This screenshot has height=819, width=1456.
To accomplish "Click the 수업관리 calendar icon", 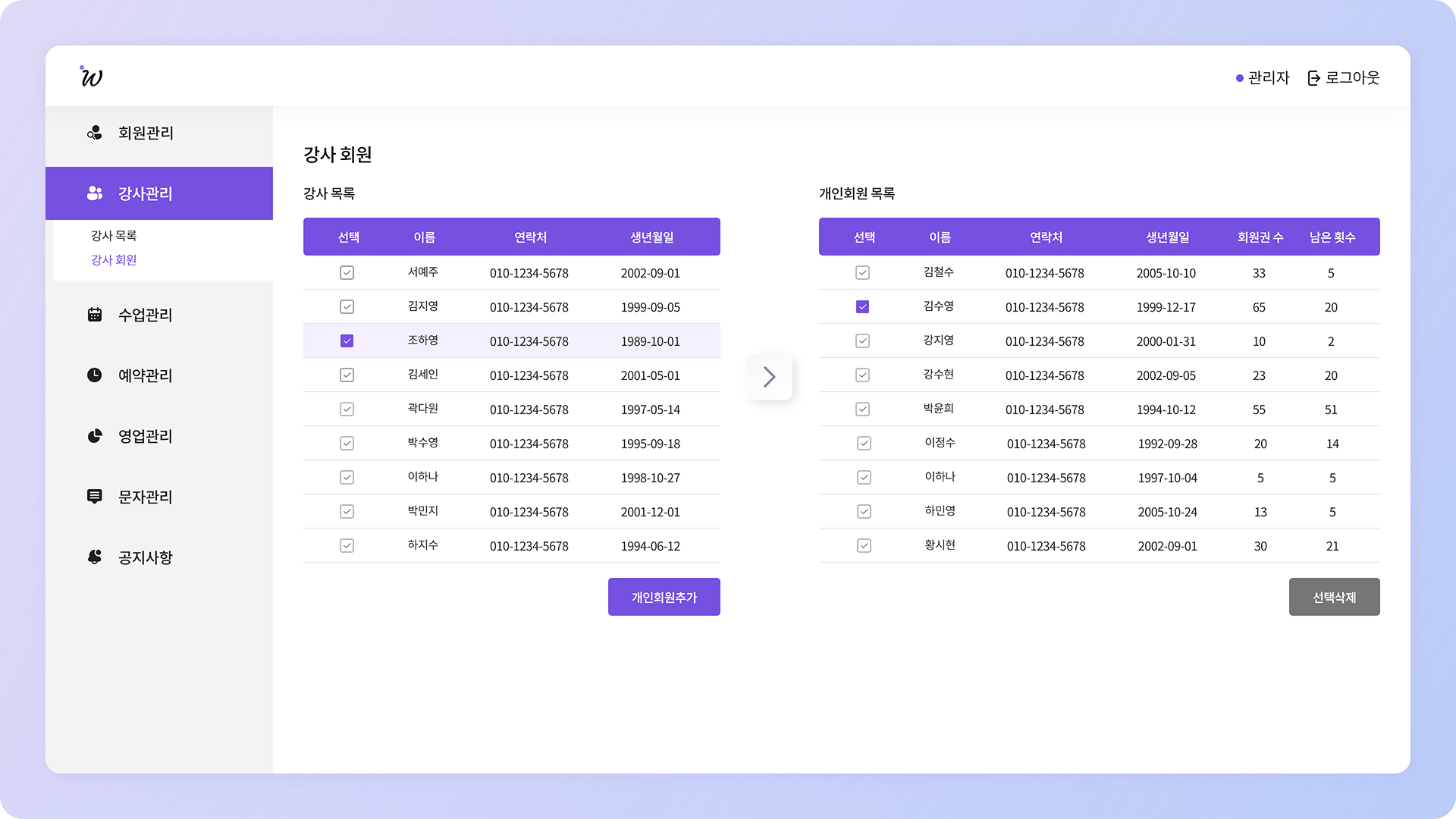I will [x=94, y=315].
